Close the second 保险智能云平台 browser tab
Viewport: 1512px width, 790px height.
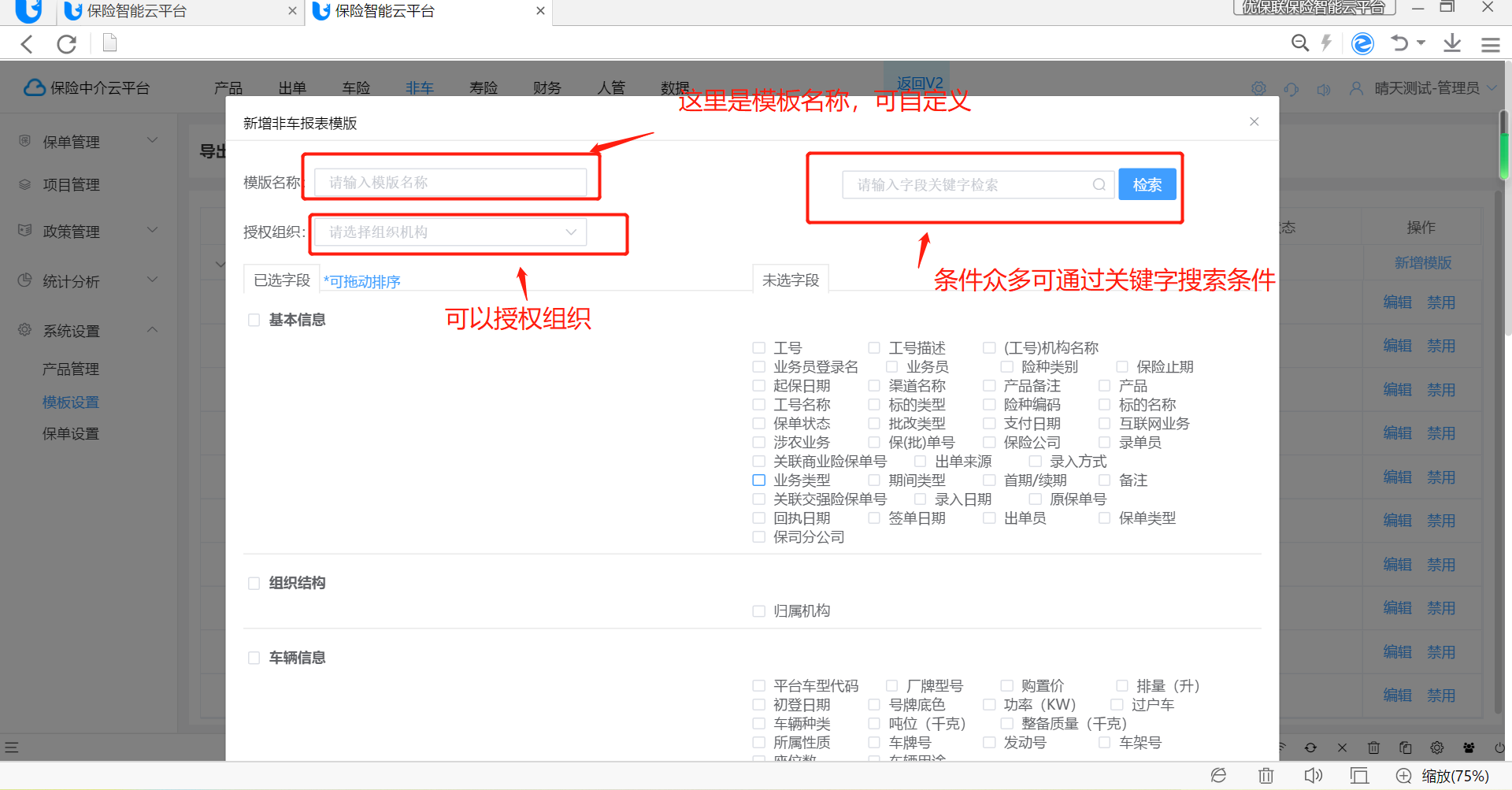(540, 11)
